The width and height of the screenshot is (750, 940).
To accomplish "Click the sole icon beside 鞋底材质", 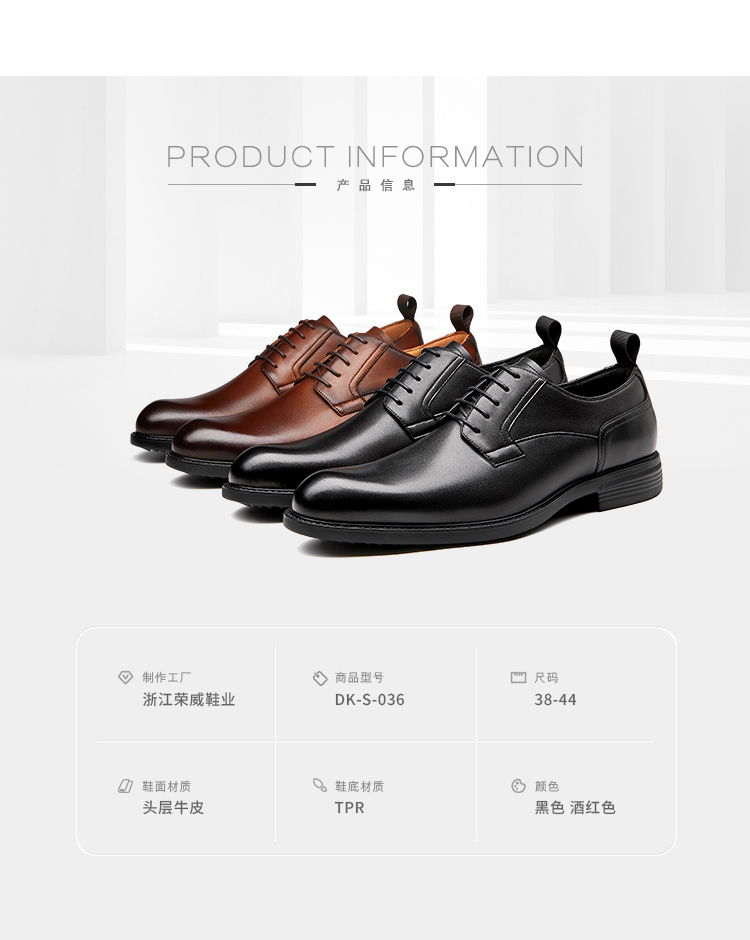I will [320, 785].
